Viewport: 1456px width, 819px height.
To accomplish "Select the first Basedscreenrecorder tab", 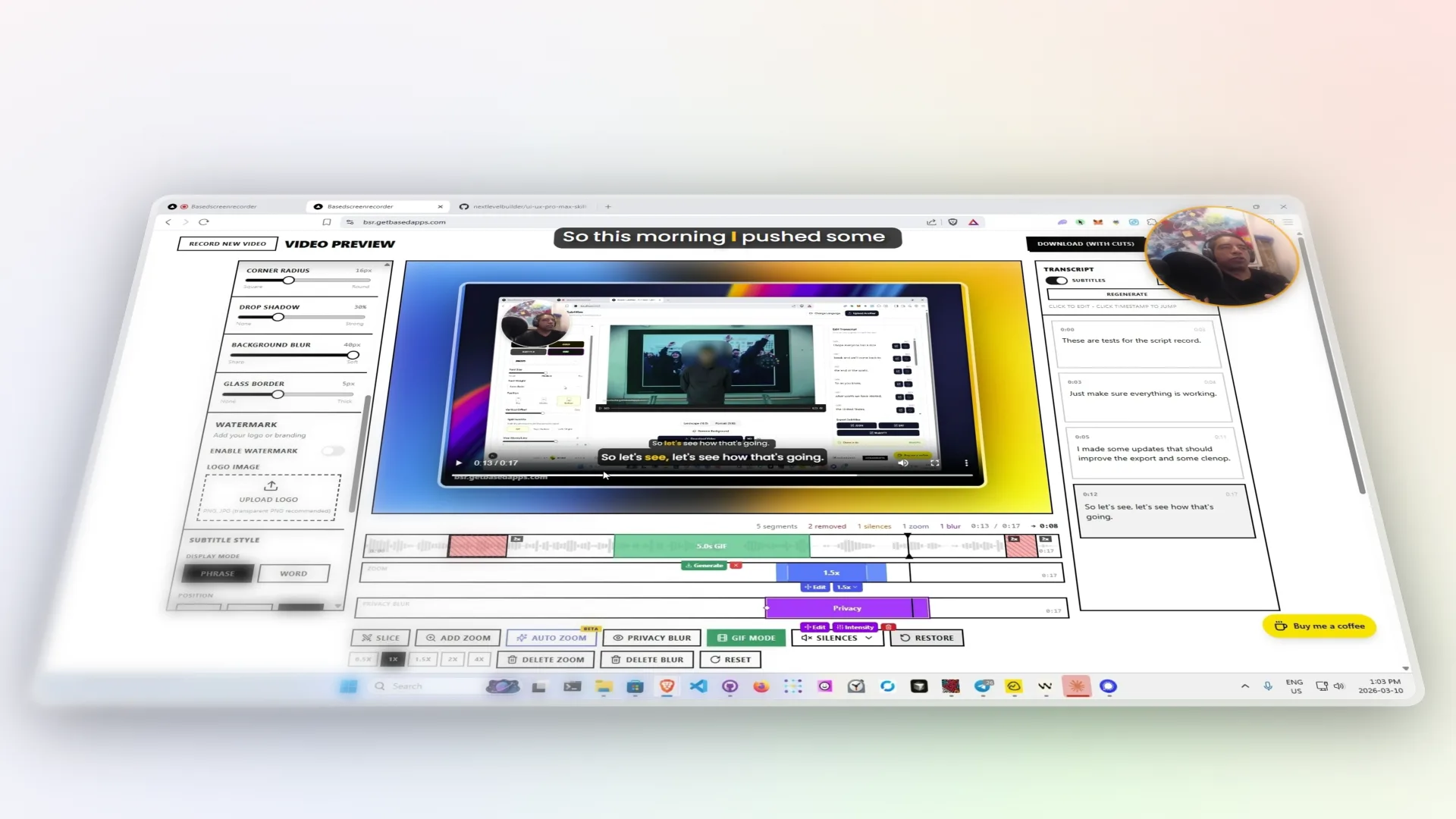I will point(224,206).
